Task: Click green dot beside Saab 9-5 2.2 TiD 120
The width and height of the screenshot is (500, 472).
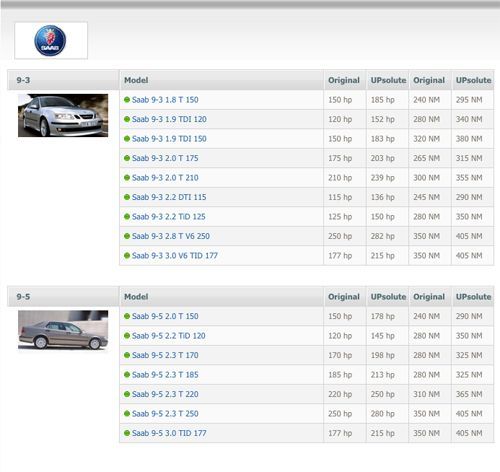Action: [127, 336]
